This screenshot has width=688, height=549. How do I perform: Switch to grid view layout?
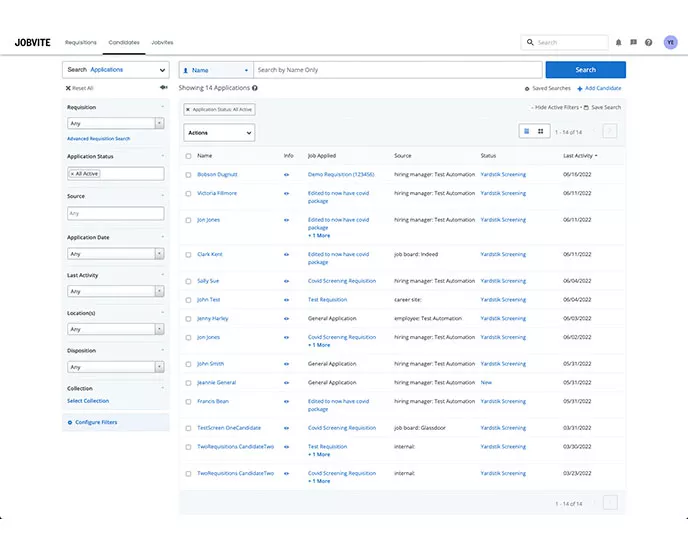[x=540, y=131]
